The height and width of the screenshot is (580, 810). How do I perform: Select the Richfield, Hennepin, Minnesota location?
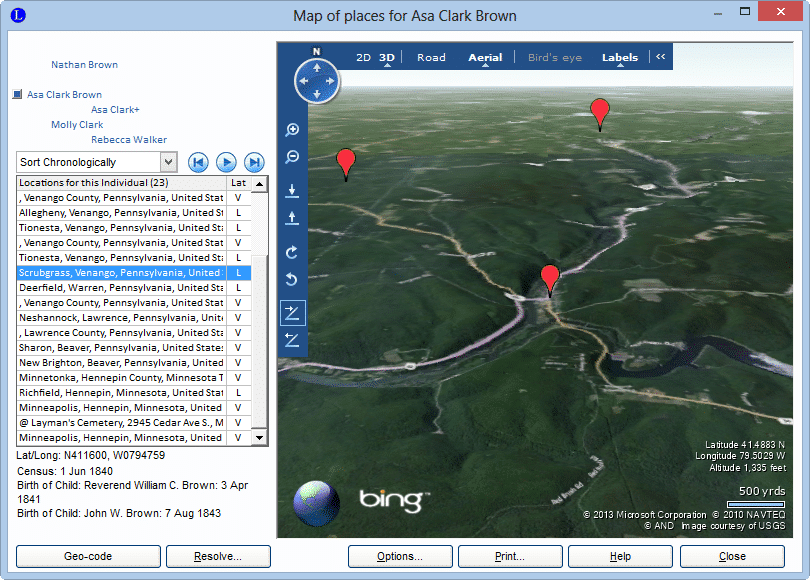(134, 393)
